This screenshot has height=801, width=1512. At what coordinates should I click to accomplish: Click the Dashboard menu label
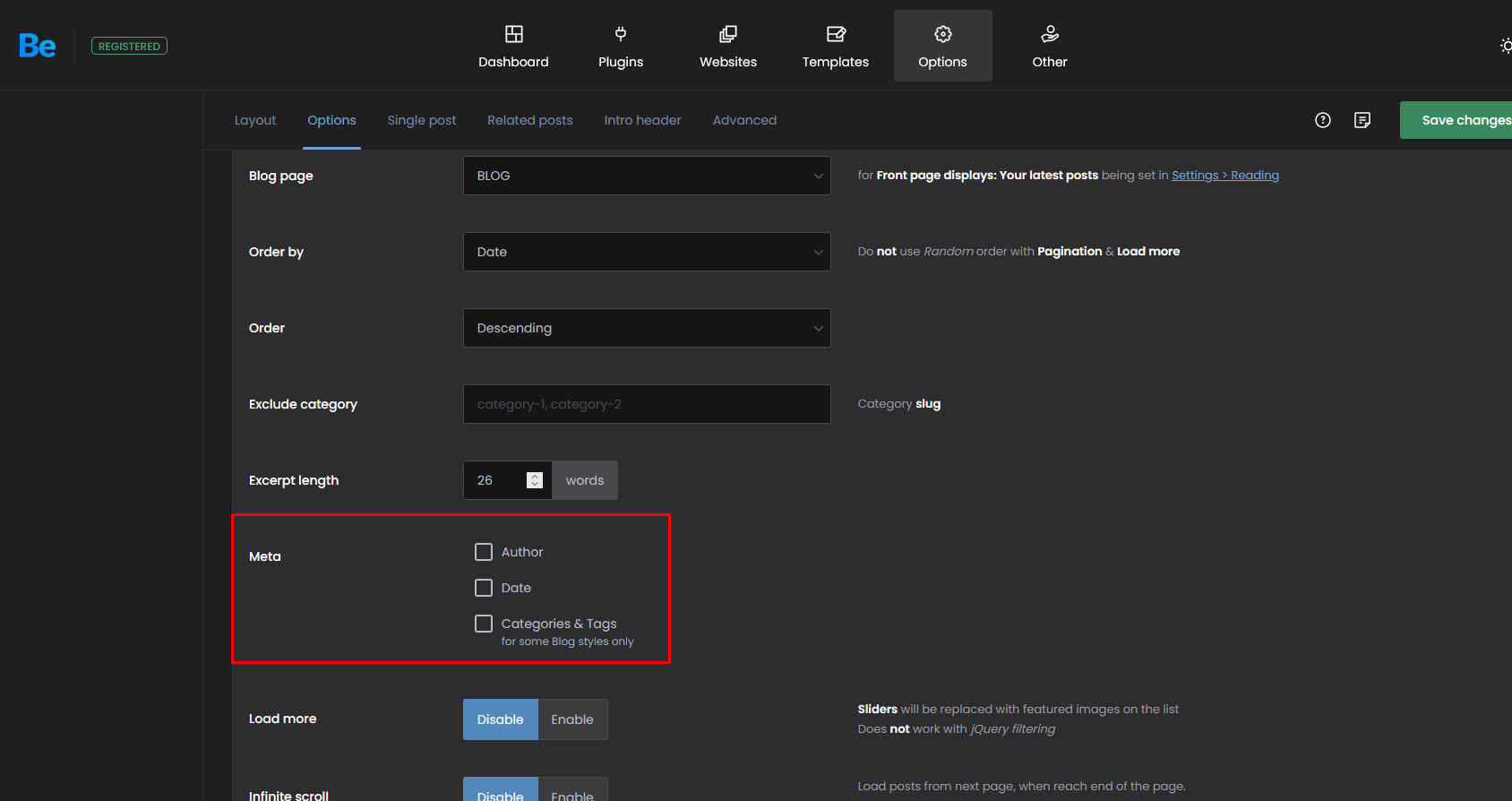coord(513,62)
